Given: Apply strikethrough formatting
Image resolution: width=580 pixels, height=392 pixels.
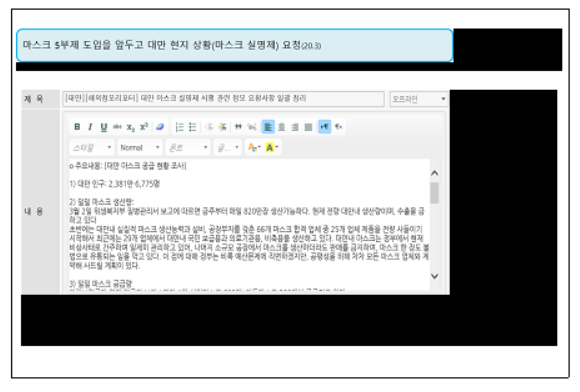Looking at the screenshot, I should [x=117, y=127].
